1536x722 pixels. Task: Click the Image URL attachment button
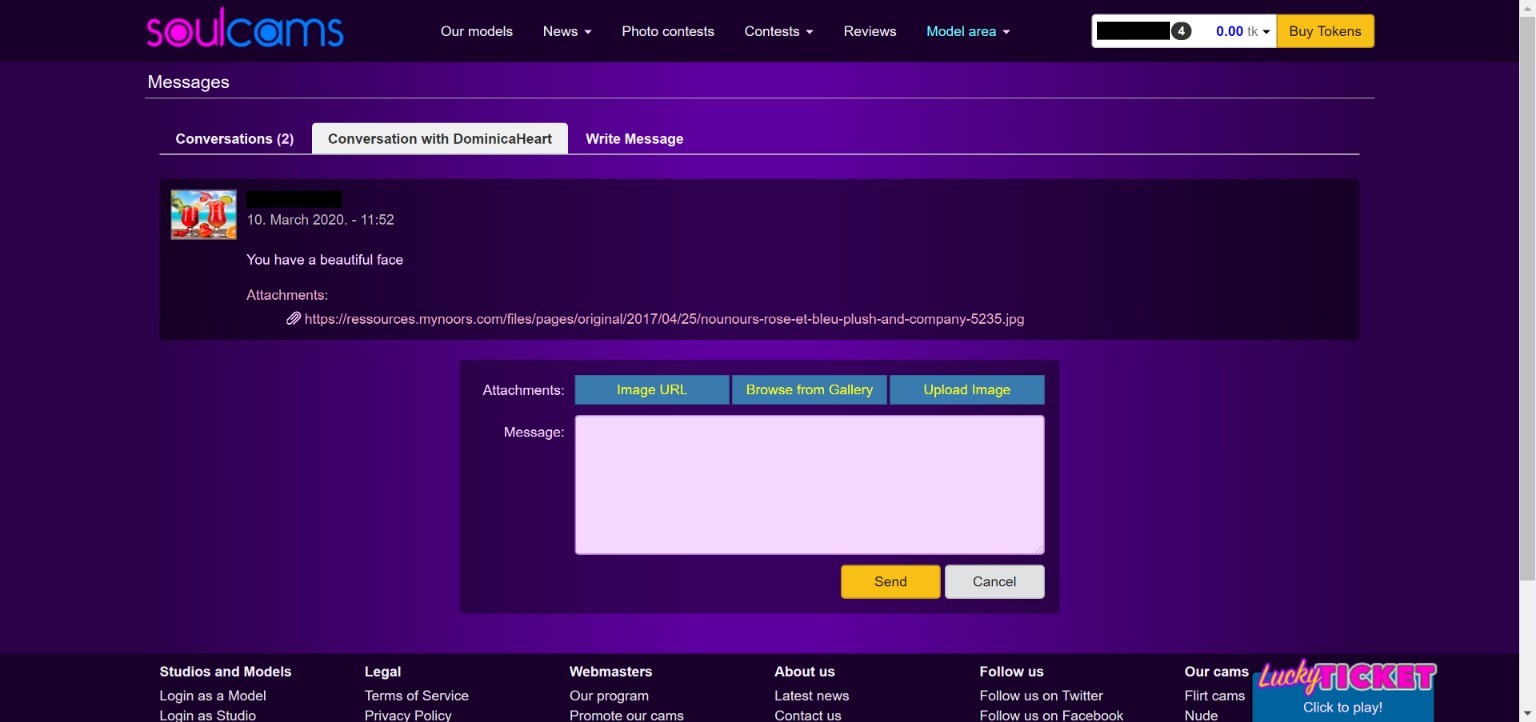(652, 390)
